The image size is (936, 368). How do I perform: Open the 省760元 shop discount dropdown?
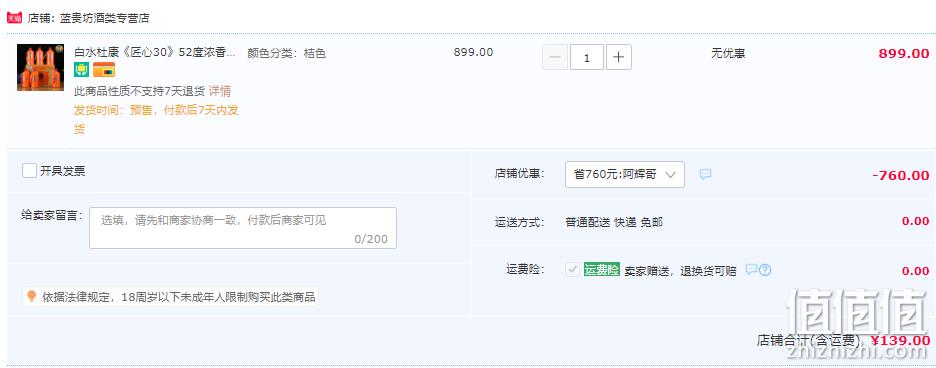click(624, 174)
